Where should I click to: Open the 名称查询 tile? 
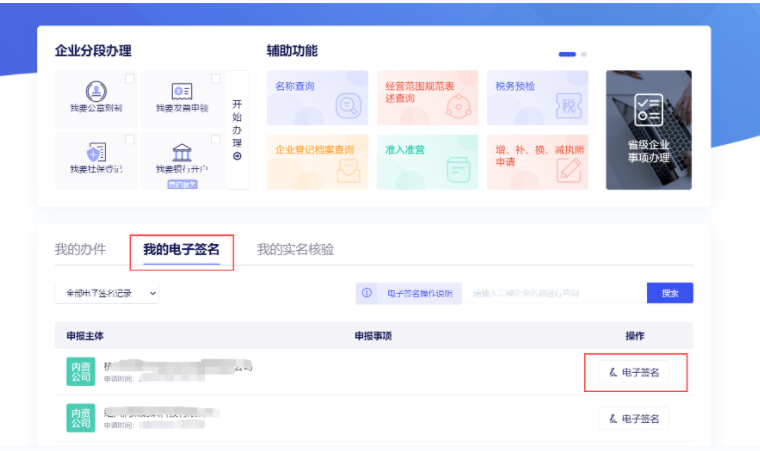pos(317,97)
